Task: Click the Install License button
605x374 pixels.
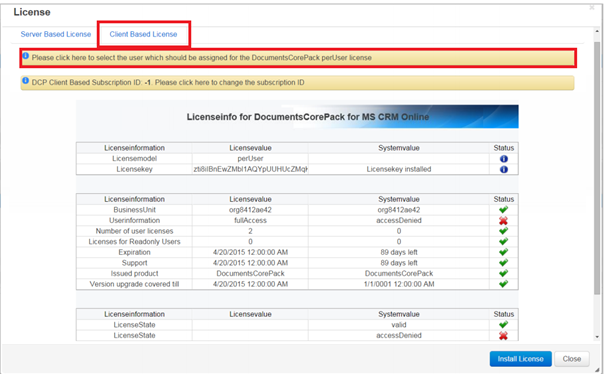Action: [521, 359]
